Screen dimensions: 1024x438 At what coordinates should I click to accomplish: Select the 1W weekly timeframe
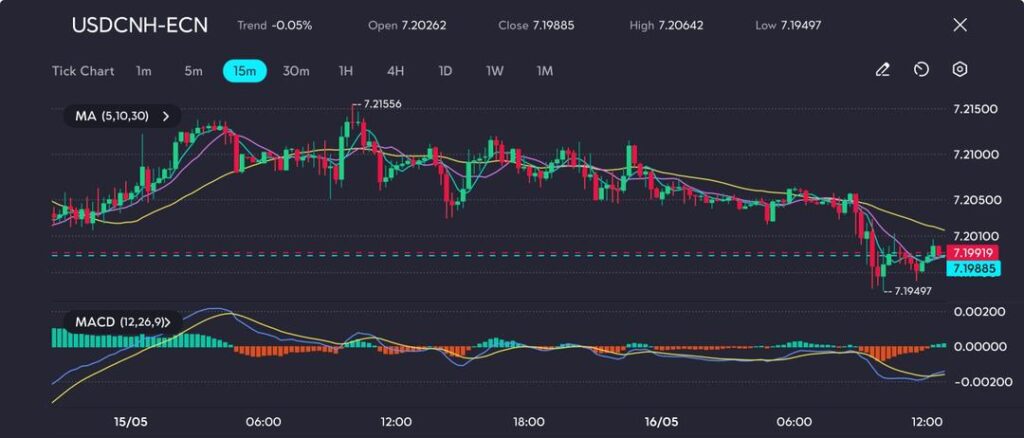tap(495, 71)
